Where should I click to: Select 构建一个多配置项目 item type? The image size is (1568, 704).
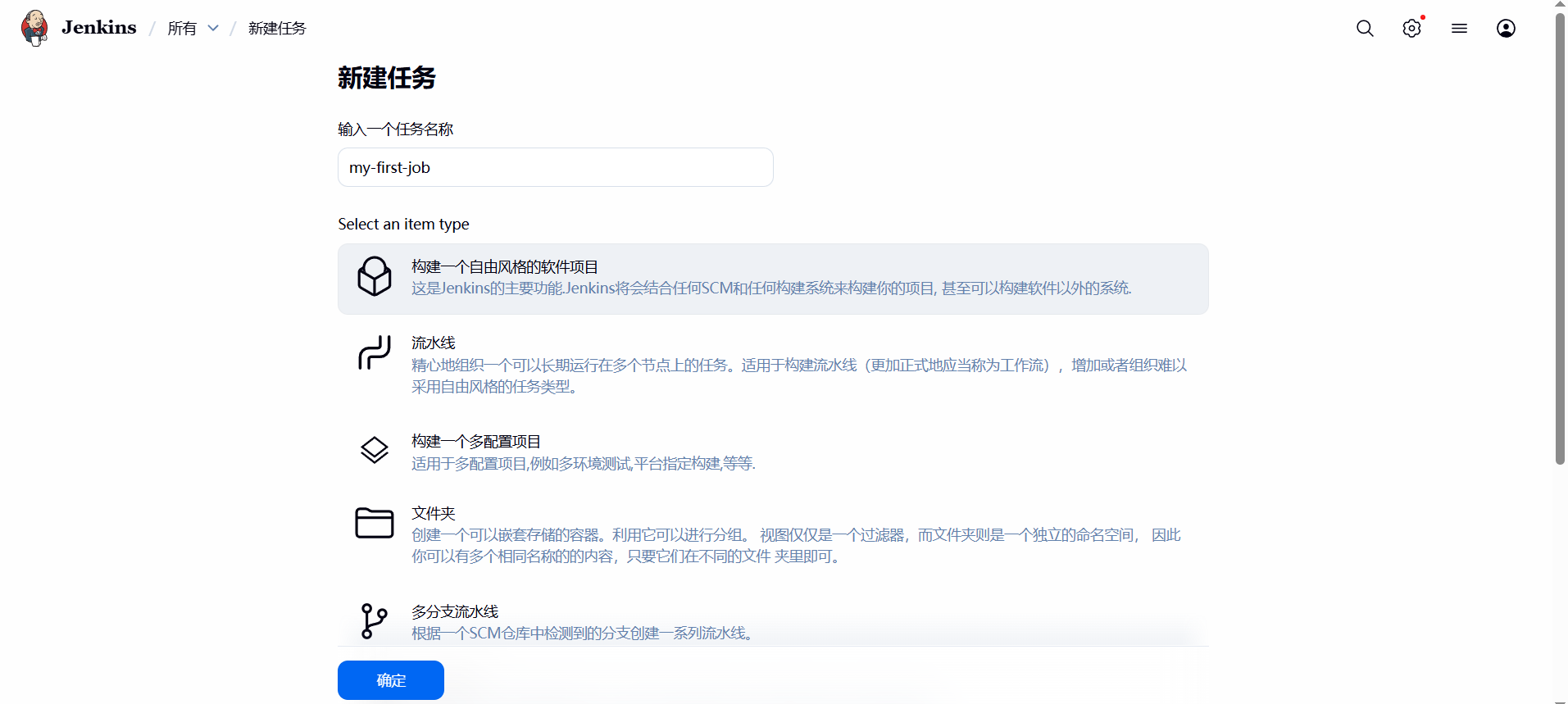coord(475,442)
